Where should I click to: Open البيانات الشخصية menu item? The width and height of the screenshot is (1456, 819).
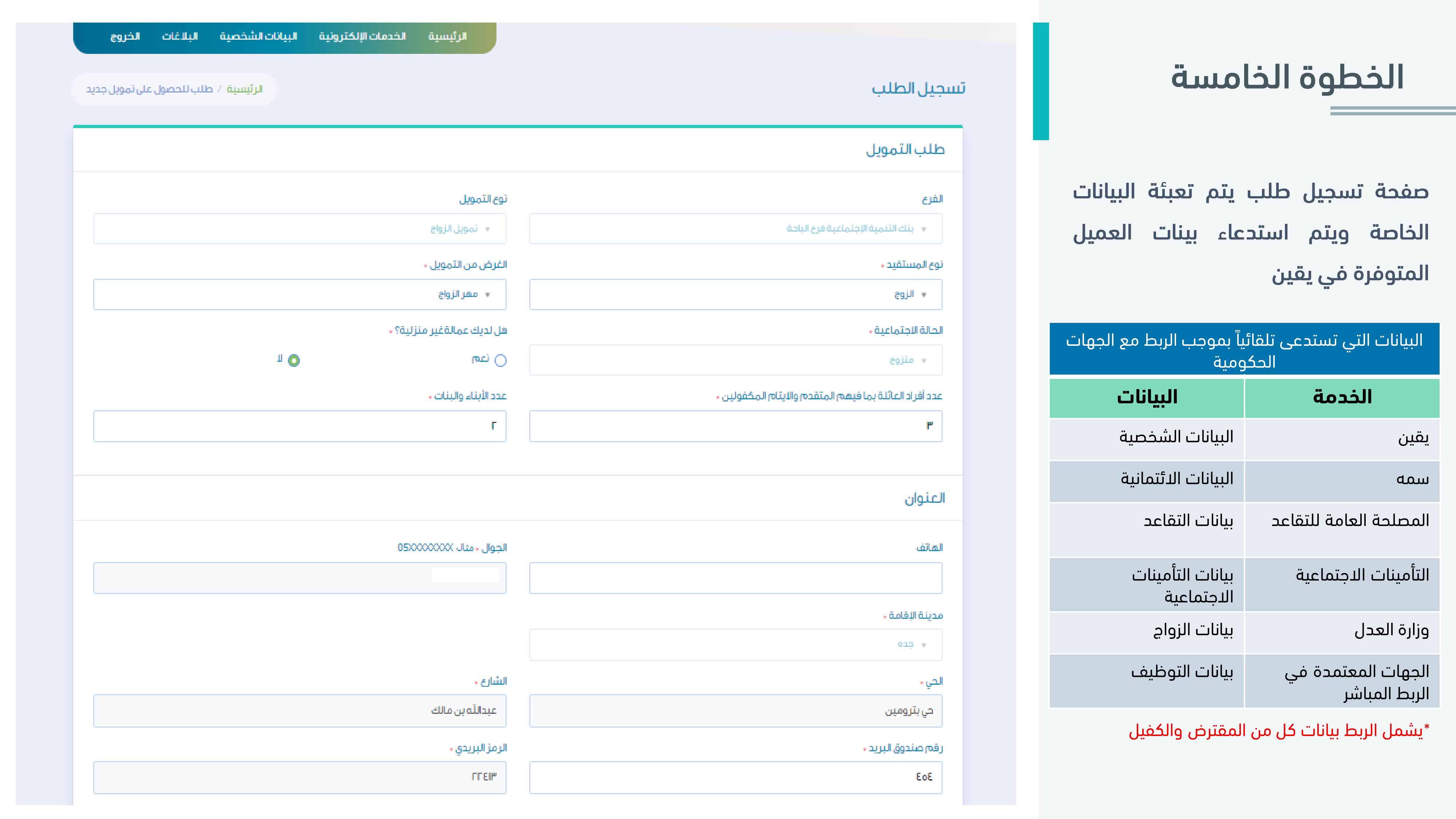[258, 36]
